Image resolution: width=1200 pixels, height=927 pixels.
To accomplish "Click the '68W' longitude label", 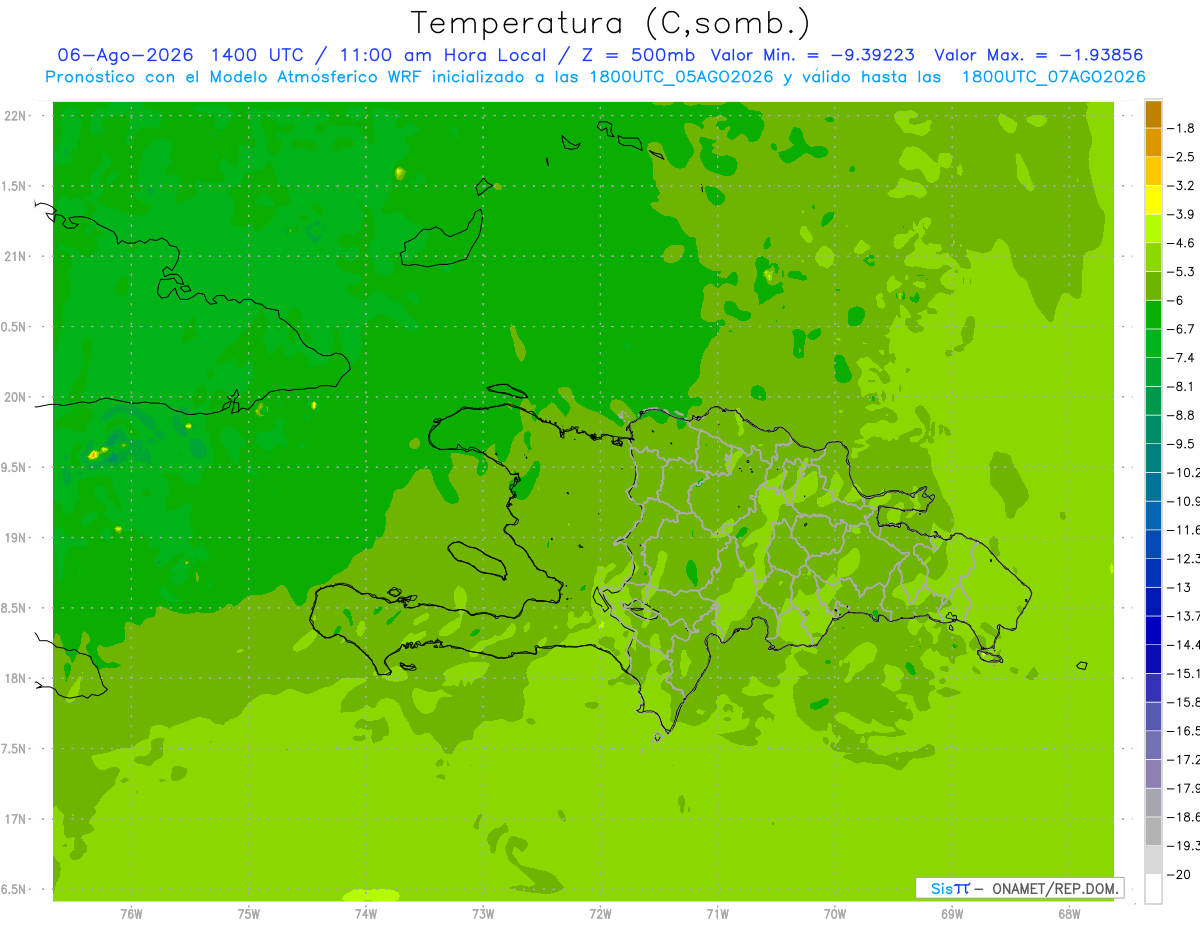I will click(1069, 914).
